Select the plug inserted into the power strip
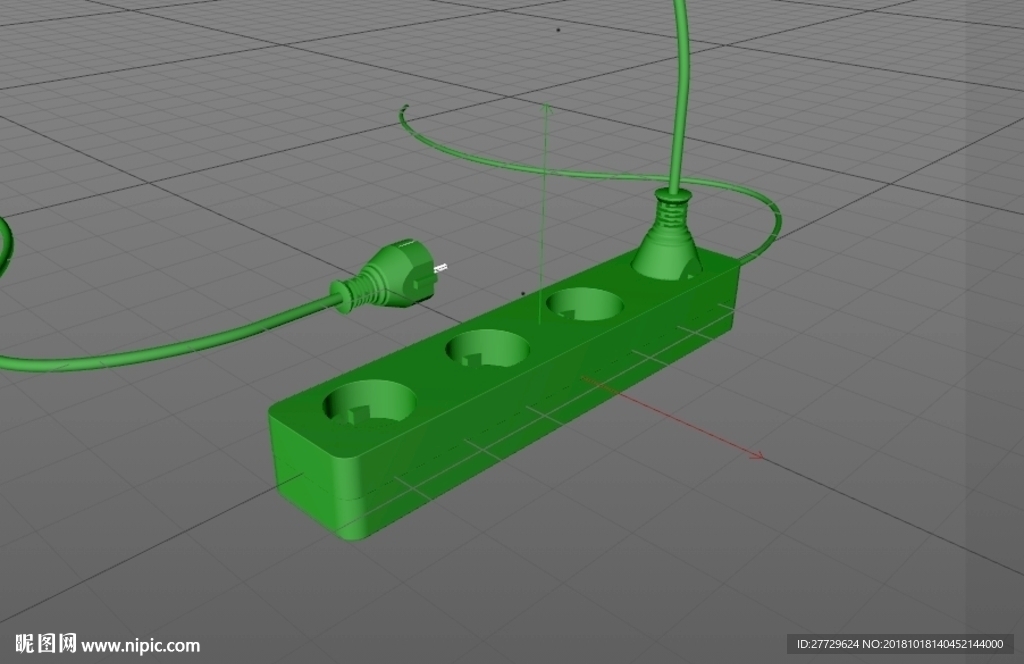Image resolution: width=1024 pixels, height=664 pixels. click(x=667, y=235)
